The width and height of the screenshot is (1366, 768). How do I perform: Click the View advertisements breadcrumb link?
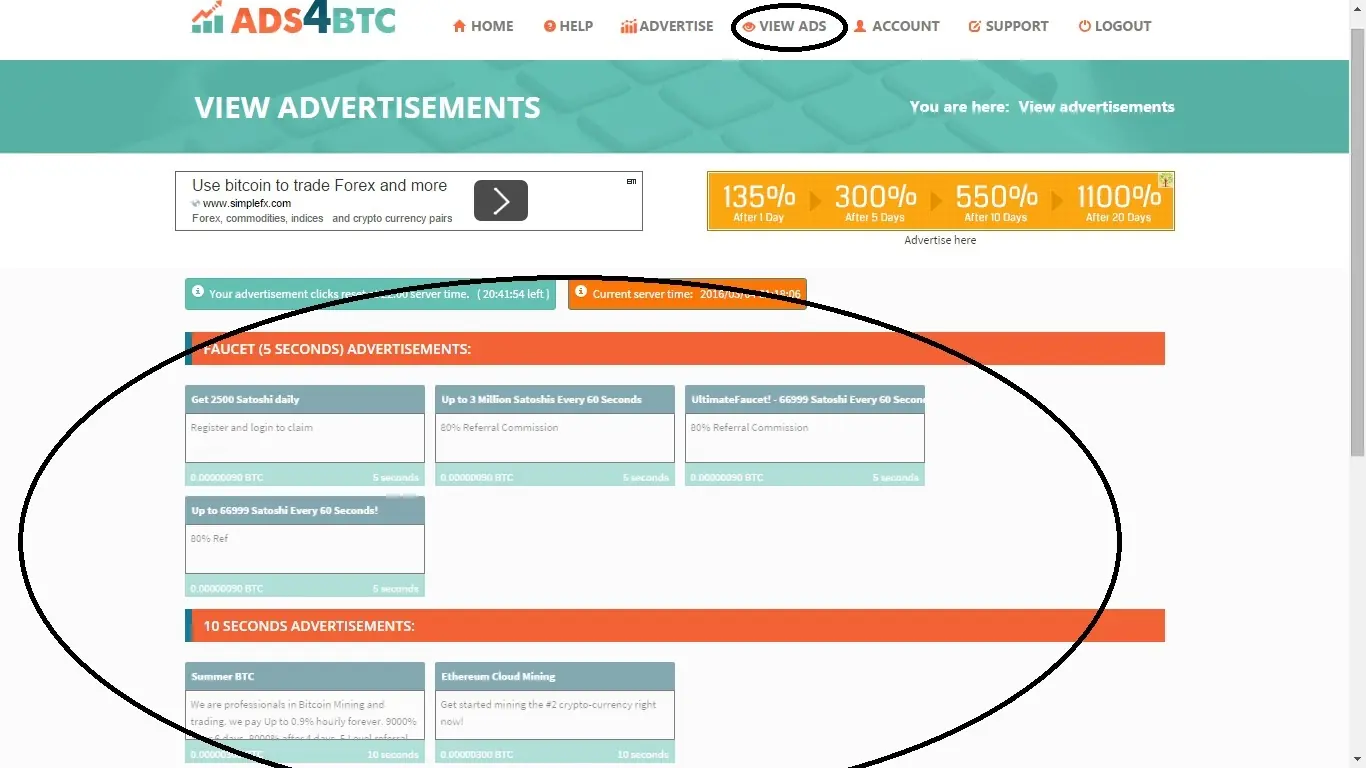click(1096, 107)
